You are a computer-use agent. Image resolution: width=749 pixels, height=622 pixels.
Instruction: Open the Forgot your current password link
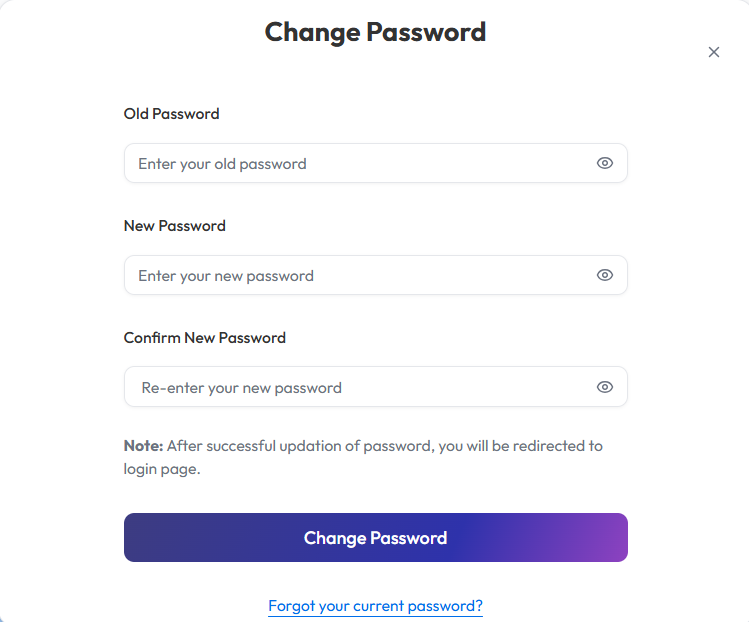pyautogui.click(x=375, y=606)
